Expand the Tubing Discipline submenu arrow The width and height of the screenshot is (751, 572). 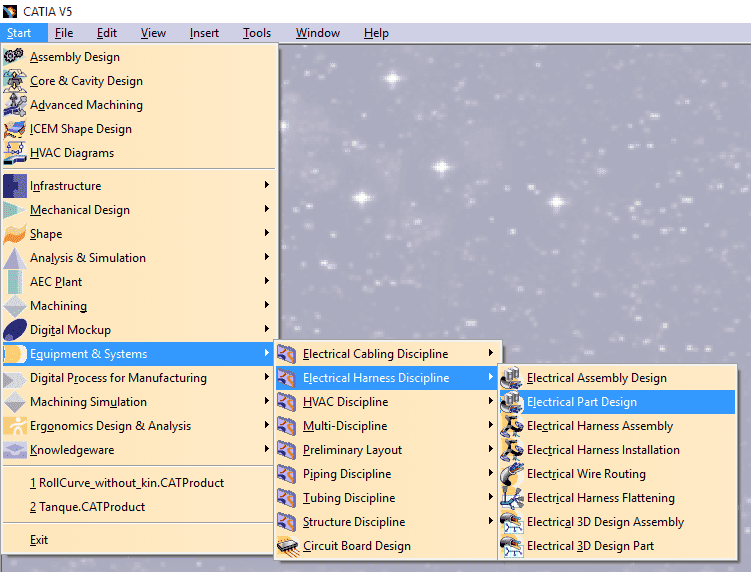tap(490, 497)
